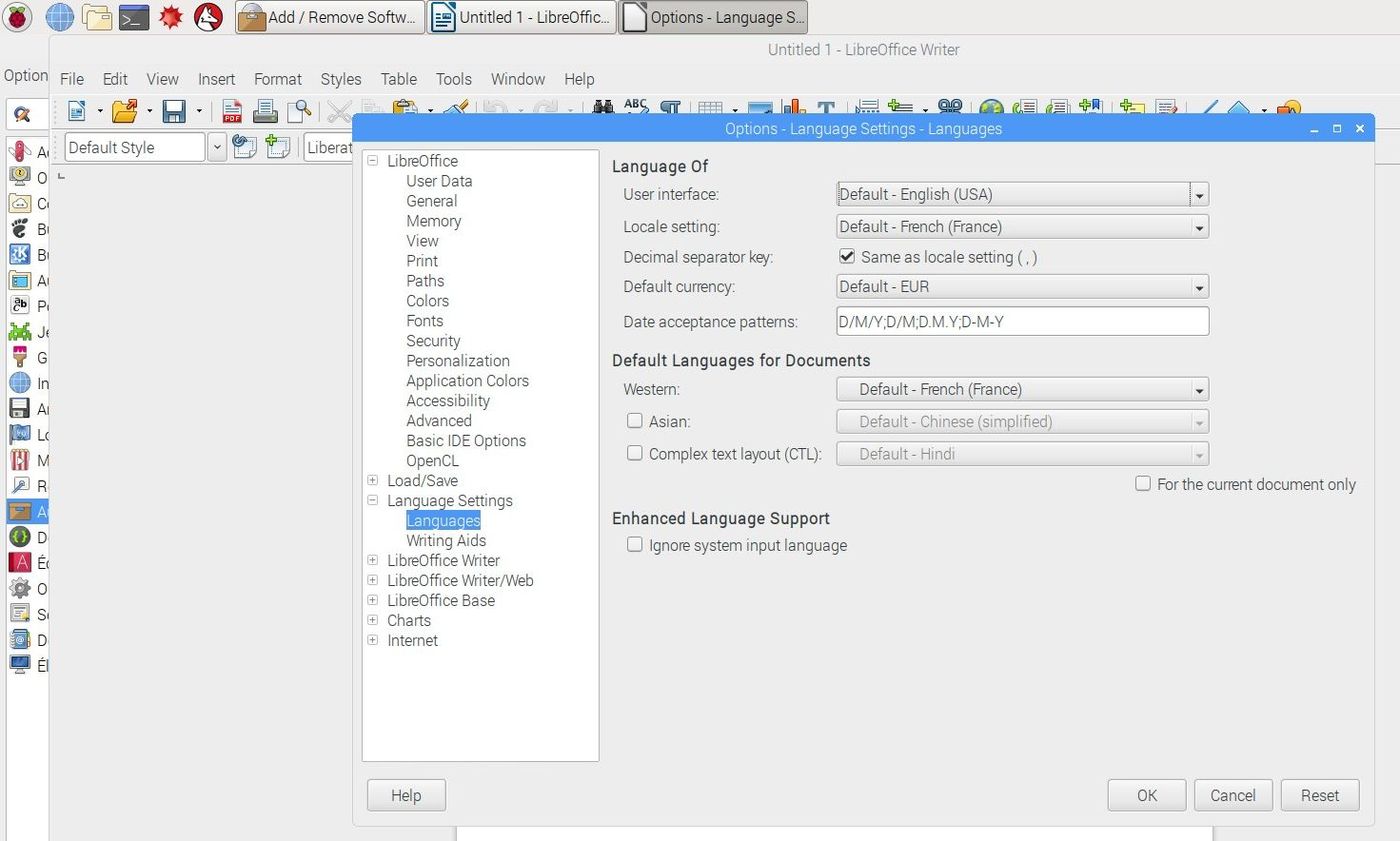The width and height of the screenshot is (1400, 841).
Task: Expand the Internet tree node
Action: (x=372, y=640)
